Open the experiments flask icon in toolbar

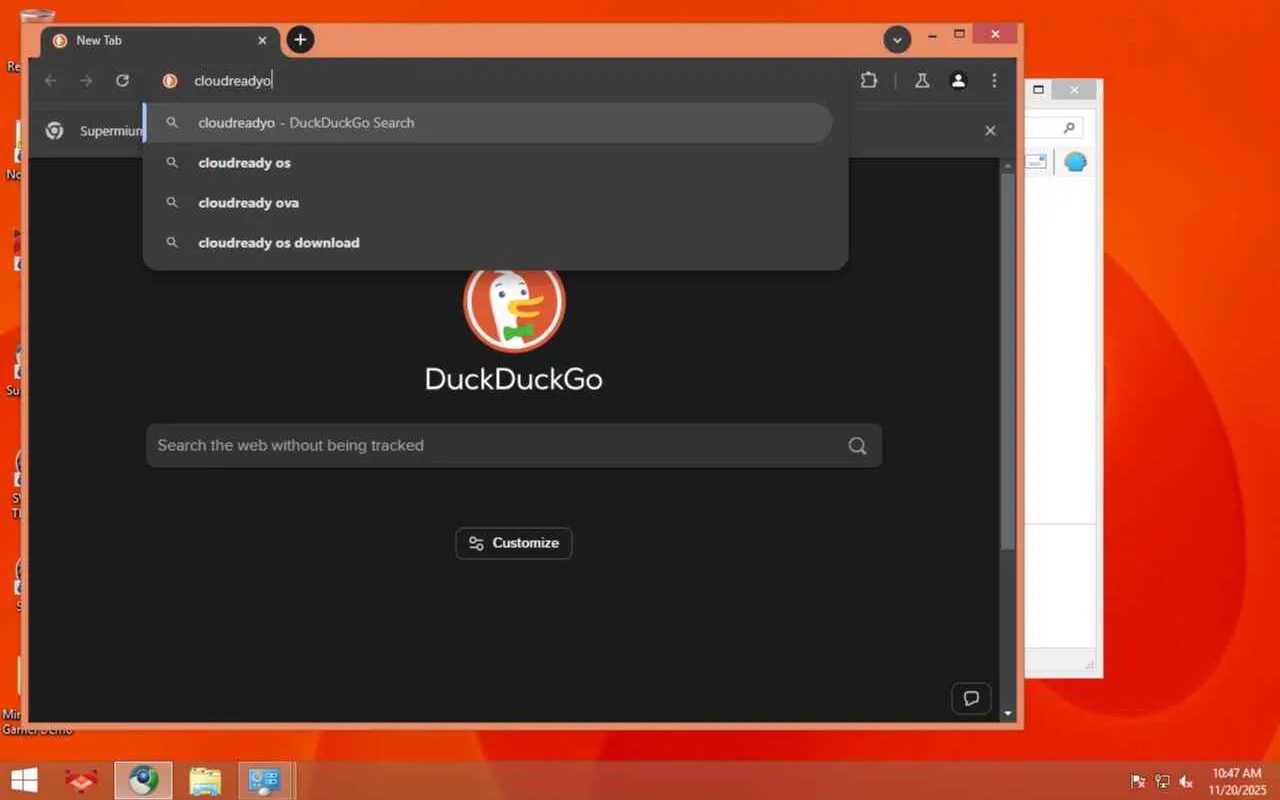coord(922,81)
